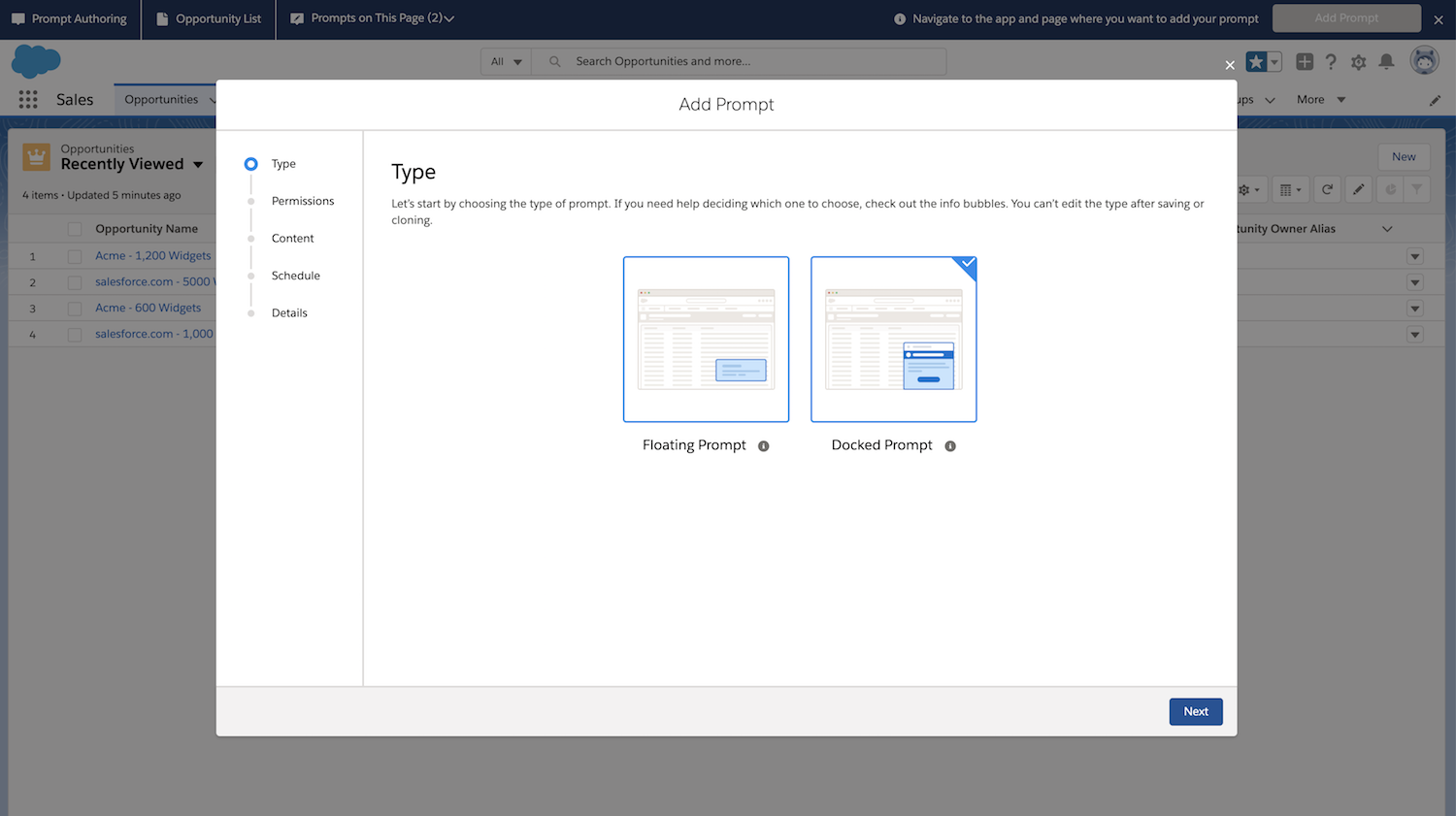
Task: Open the All search scope dropdown
Action: 506,62
